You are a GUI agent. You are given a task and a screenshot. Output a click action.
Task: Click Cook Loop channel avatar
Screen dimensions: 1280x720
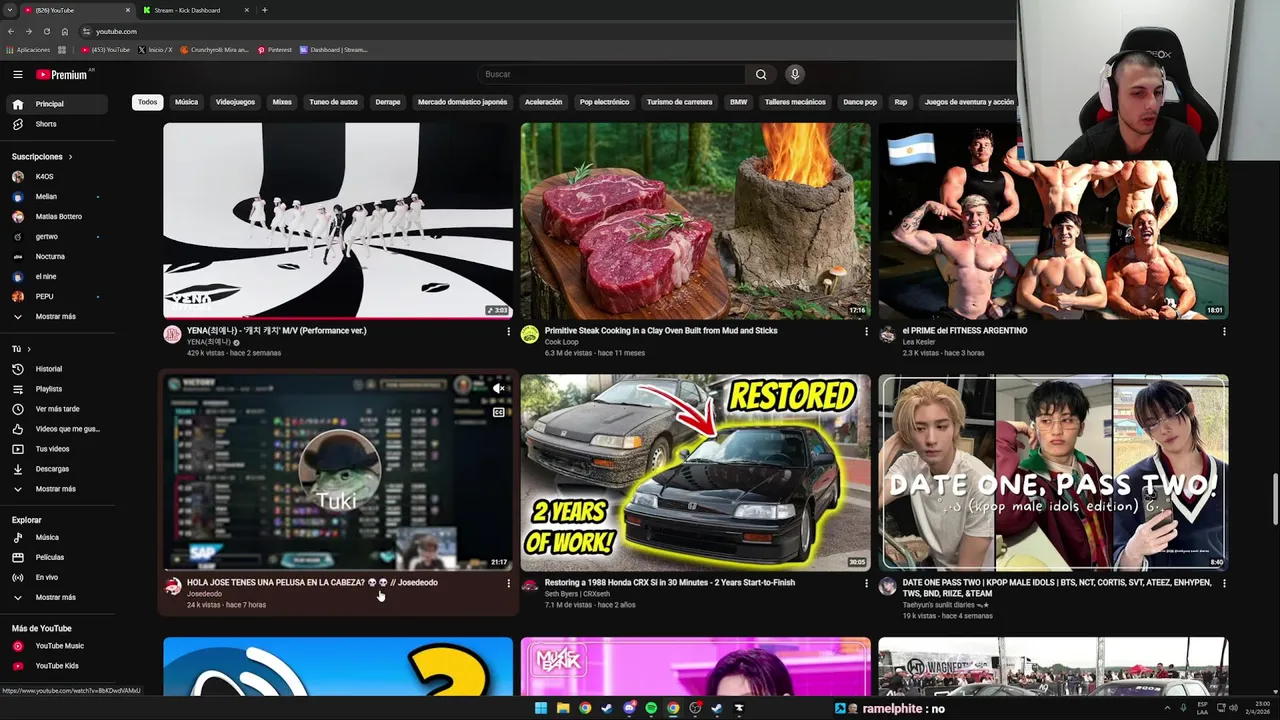[530, 335]
